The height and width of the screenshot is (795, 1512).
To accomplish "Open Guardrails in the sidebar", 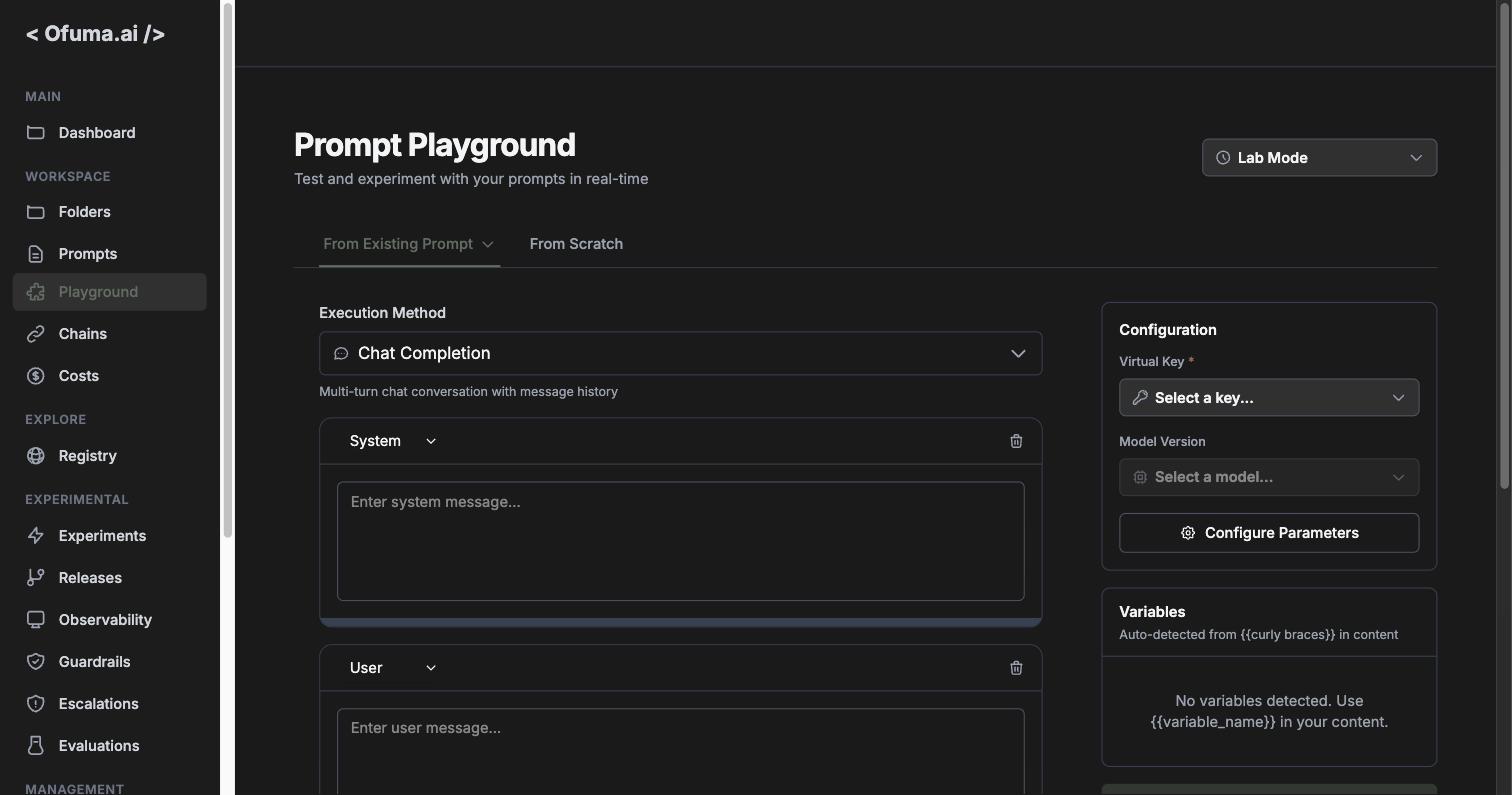I will (x=109, y=662).
